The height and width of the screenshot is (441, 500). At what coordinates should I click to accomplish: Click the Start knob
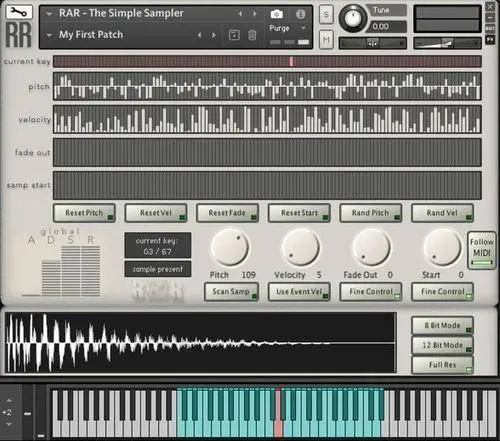point(442,247)
